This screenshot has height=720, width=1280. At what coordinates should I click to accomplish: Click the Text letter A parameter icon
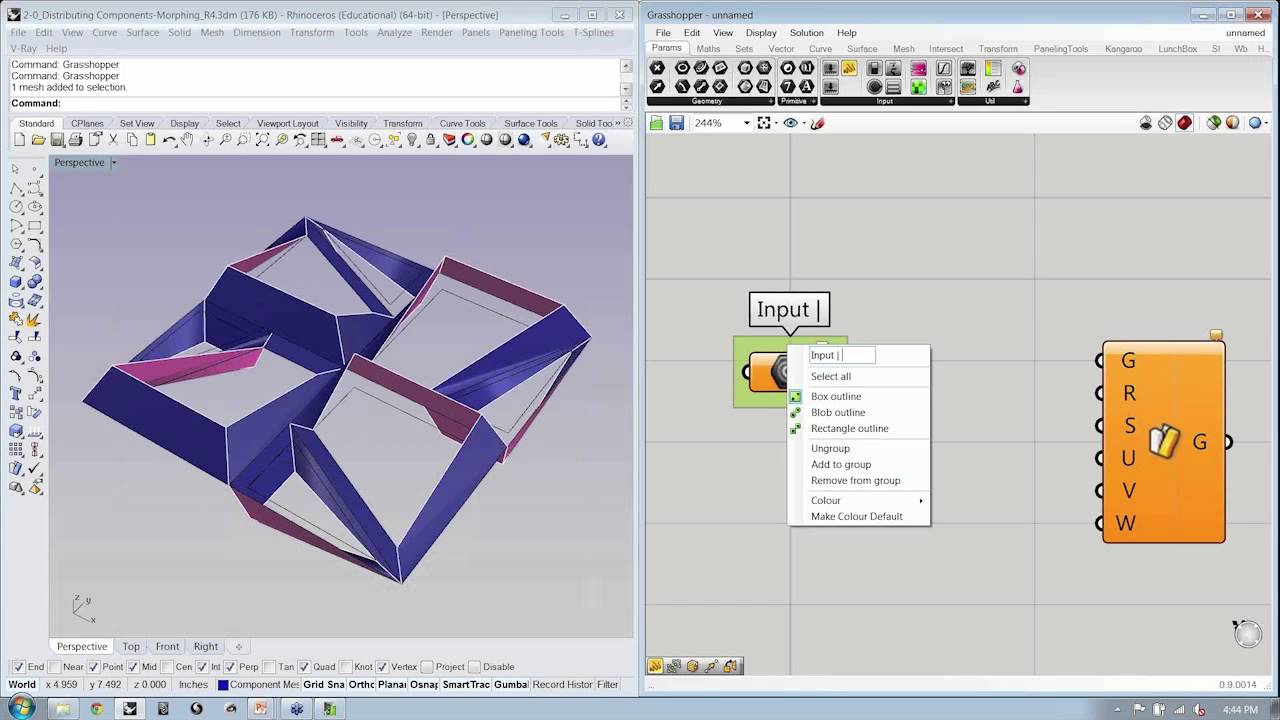coord(807,86)
